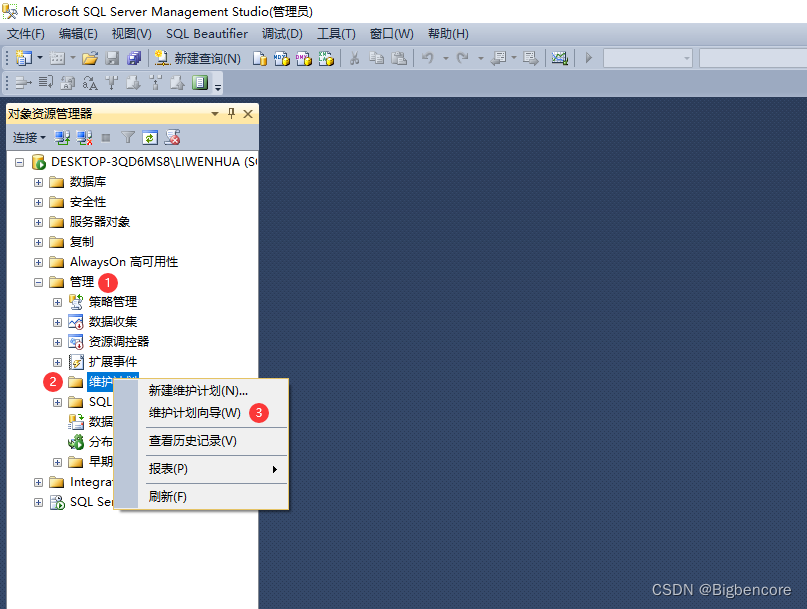The width and height of the screenshot is (807, 609).
Task: Open Object Explorer window position dropdown arrow
Action: click(x=215, y=114)
